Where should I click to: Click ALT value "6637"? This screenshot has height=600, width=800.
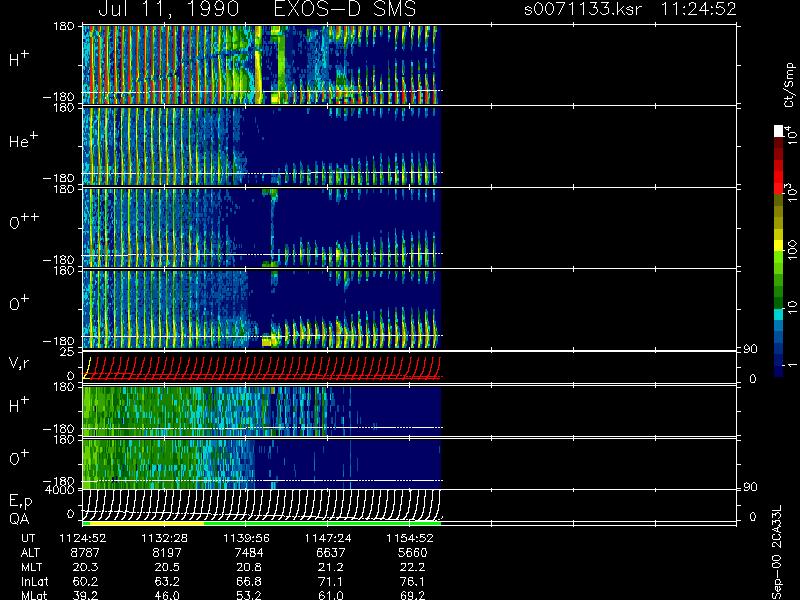pos(330,553)
